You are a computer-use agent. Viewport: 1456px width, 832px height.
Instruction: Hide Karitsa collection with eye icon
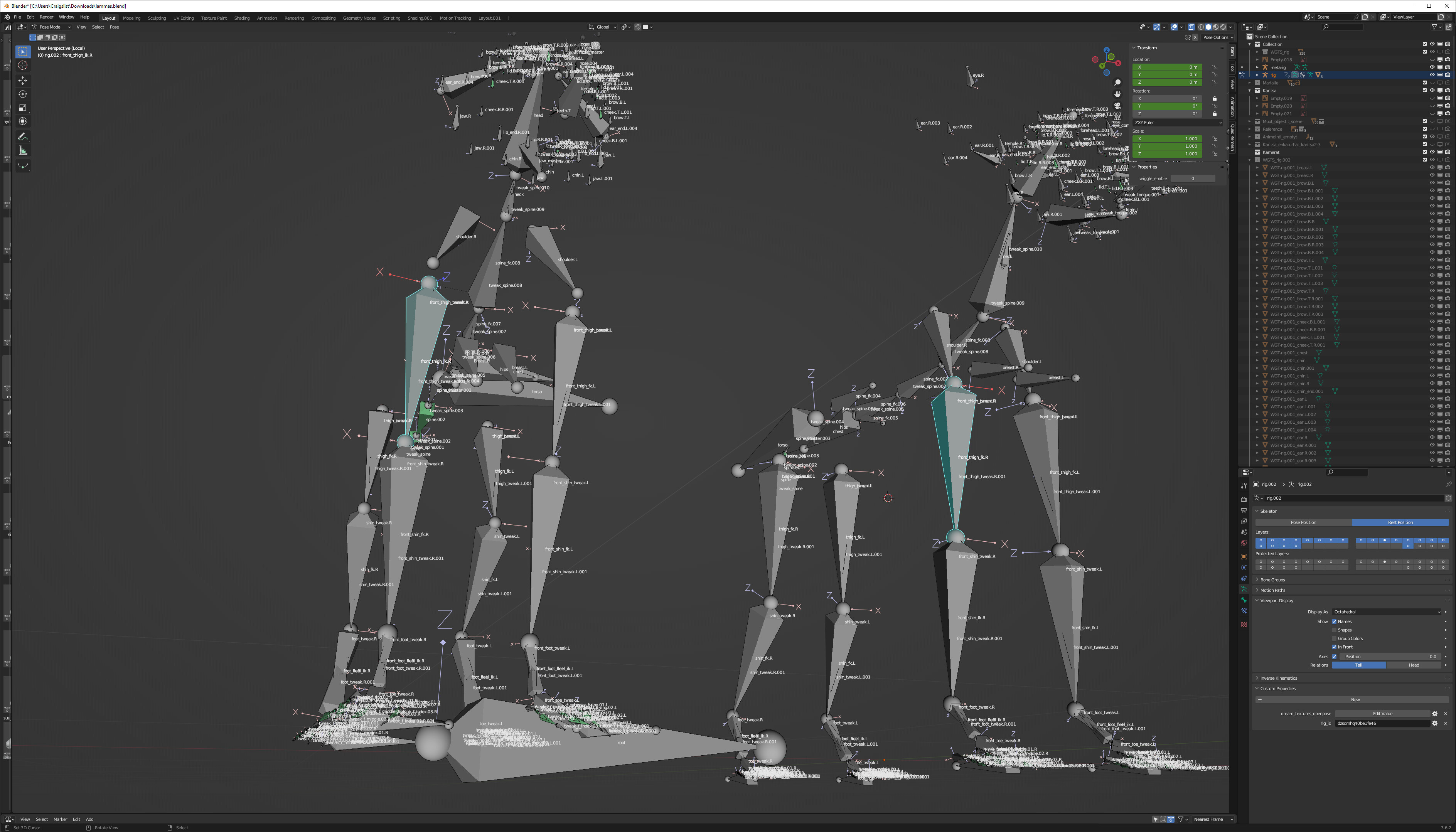[1432, 90]
